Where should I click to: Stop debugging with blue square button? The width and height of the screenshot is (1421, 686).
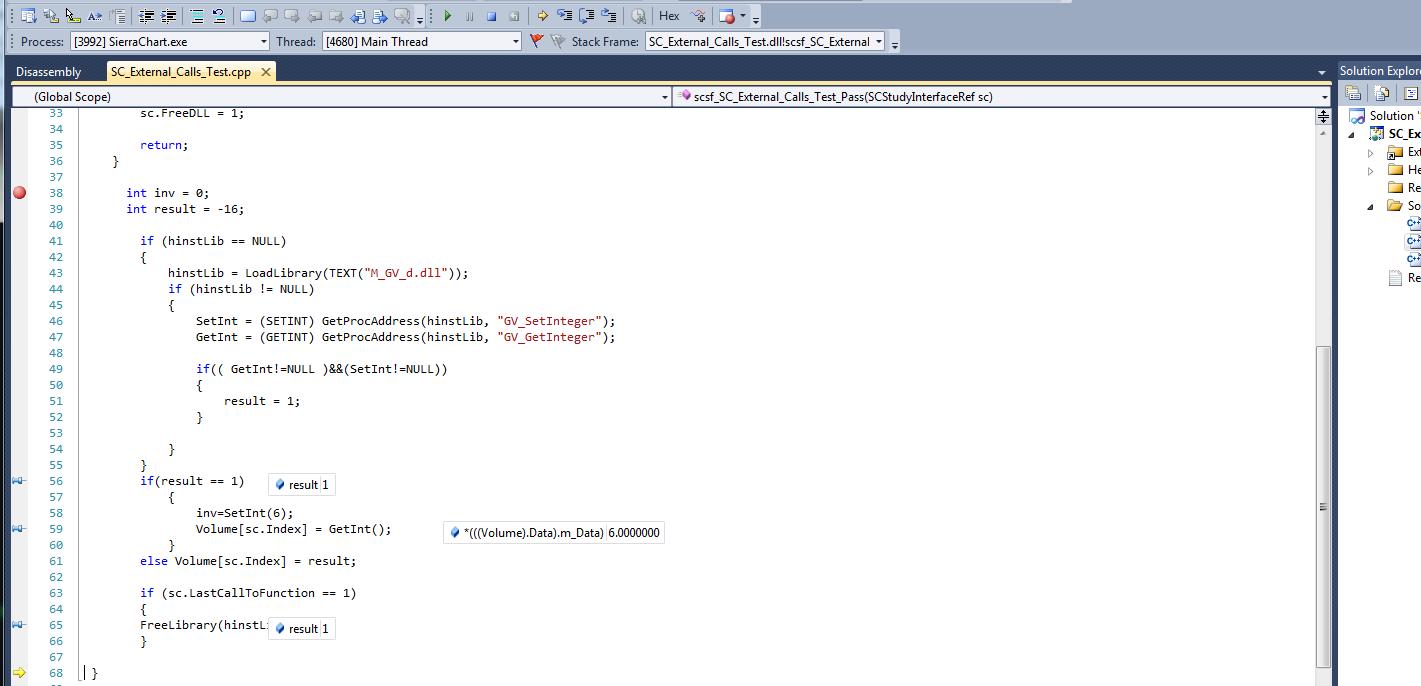(491, 16)
